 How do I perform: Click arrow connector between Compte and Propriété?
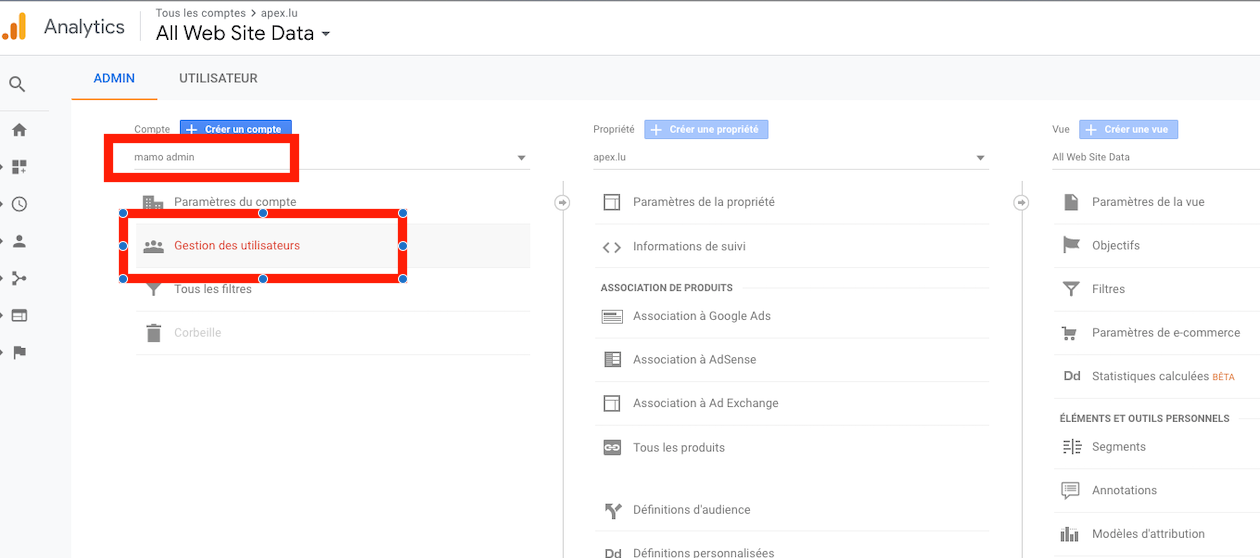point(562,203)
